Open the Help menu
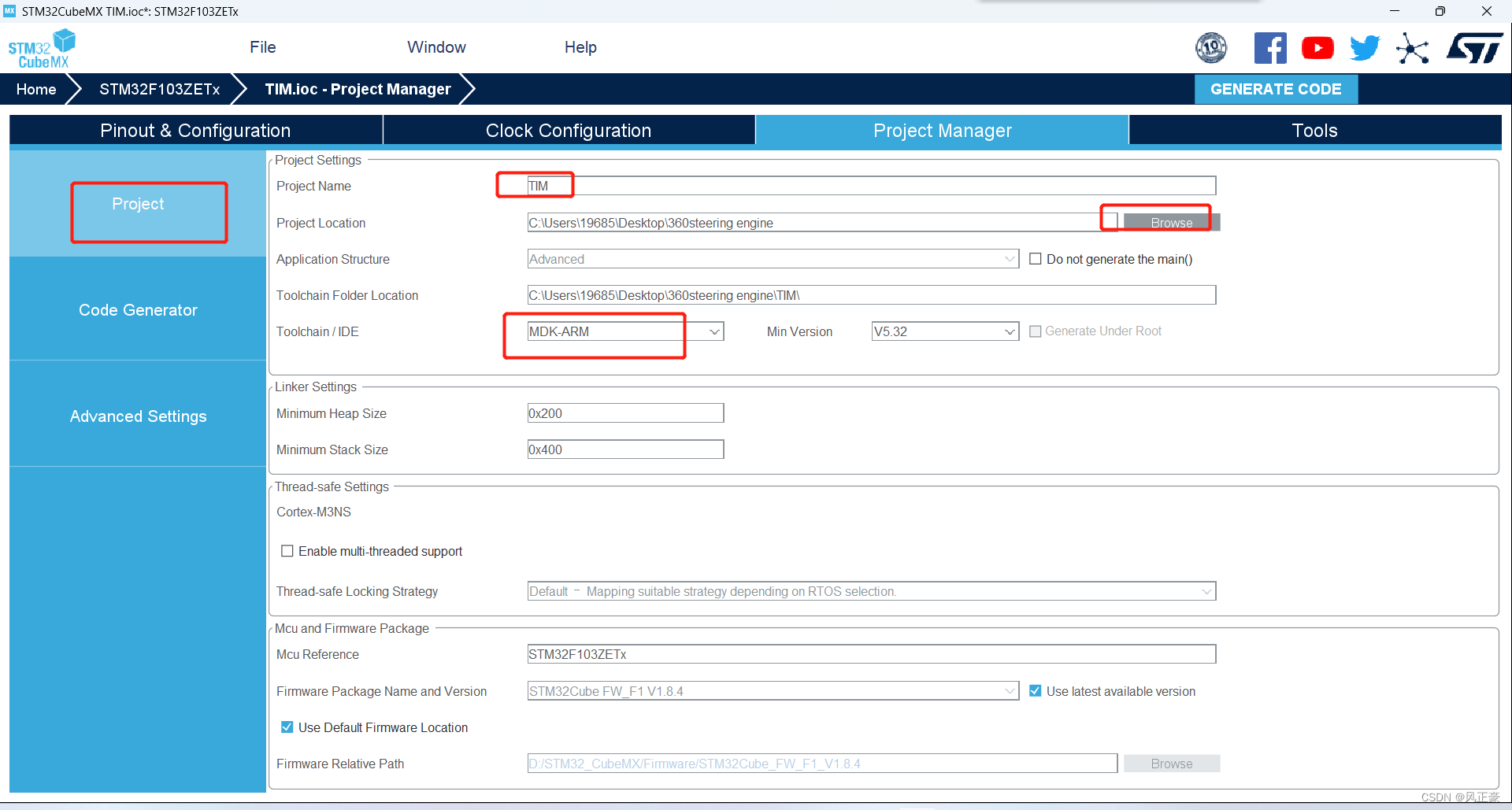 580,47
